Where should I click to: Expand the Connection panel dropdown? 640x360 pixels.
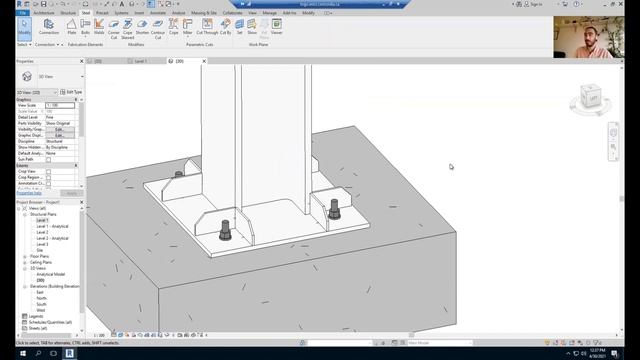(x=47, y=44)
